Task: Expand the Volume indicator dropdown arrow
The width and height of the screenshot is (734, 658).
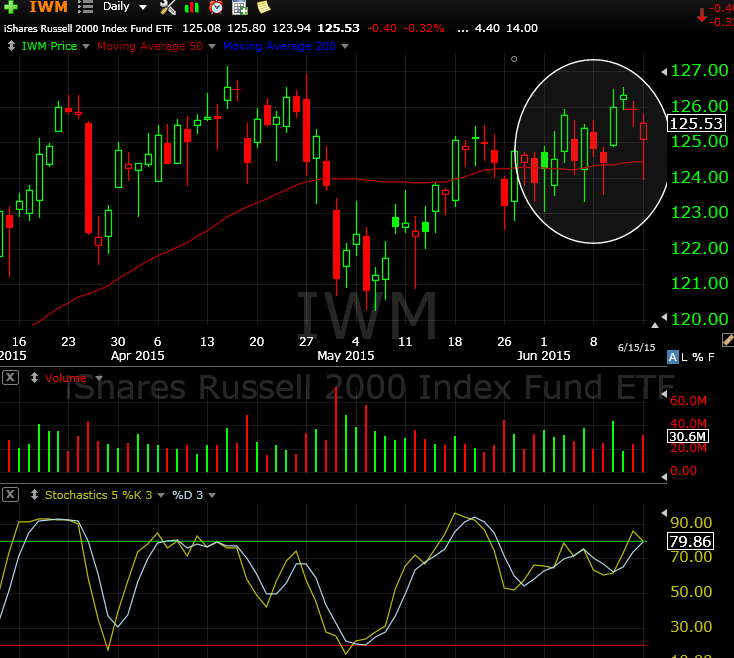Action: pyautogui.click(x=98, y=378)
